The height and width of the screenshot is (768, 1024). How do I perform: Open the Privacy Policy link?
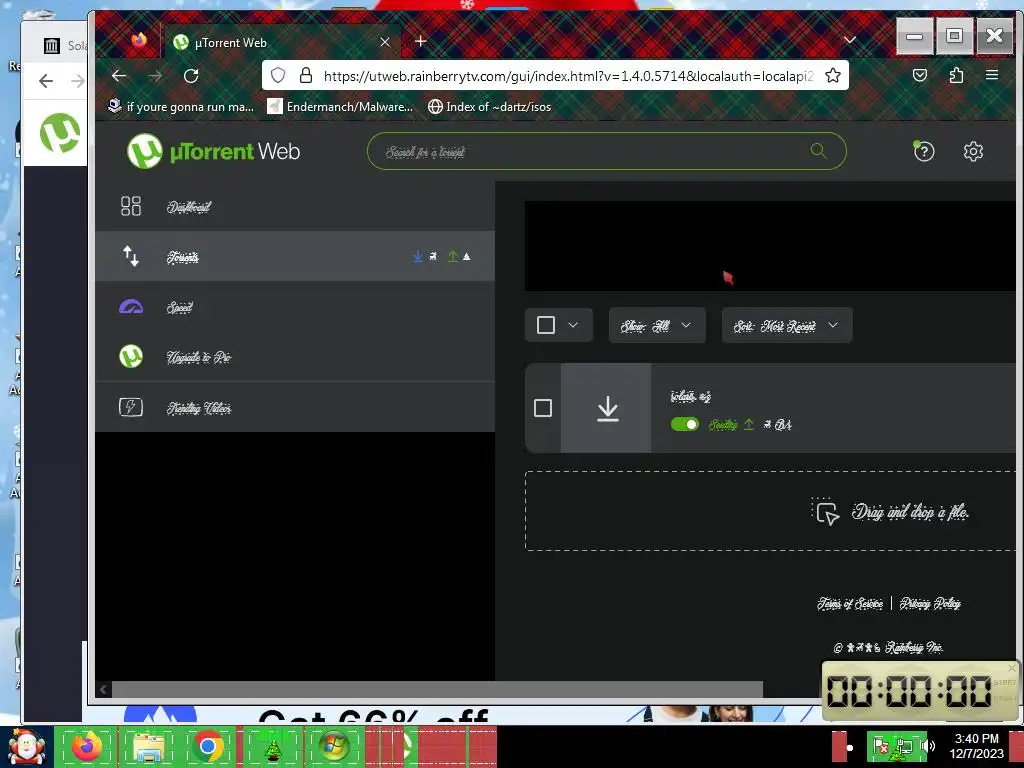(x=930, y=603)
